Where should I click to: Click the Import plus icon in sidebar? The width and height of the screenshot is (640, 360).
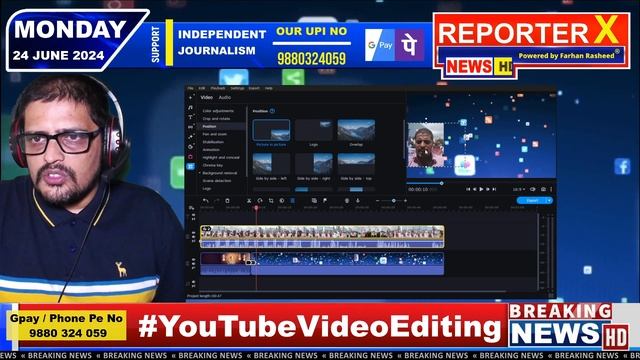coord(191,98)
